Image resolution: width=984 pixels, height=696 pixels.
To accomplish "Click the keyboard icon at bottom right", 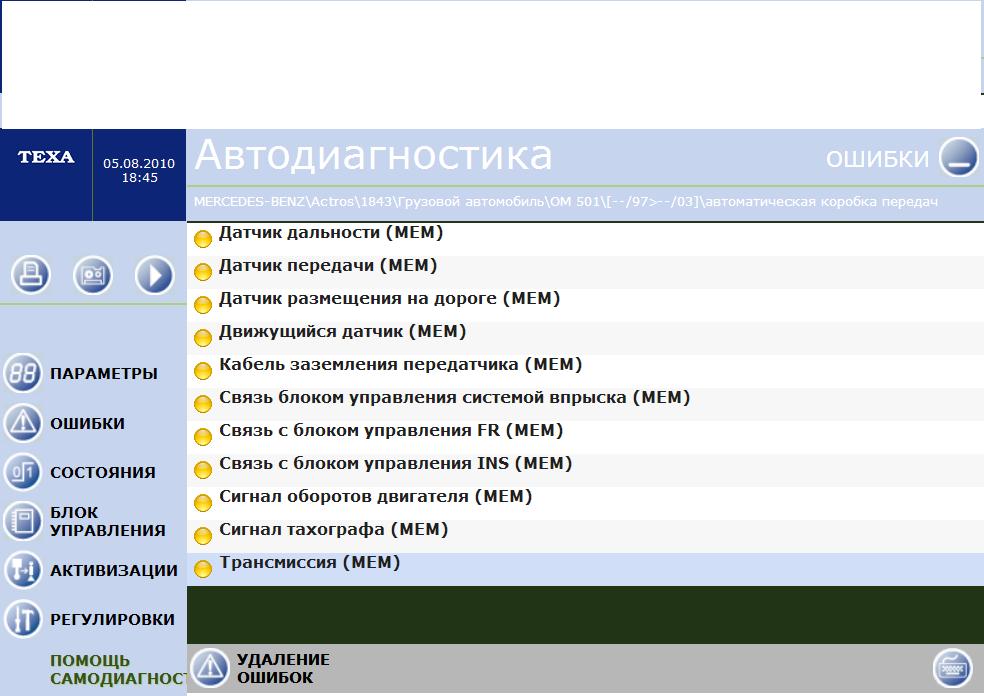I will pos(952,667).
